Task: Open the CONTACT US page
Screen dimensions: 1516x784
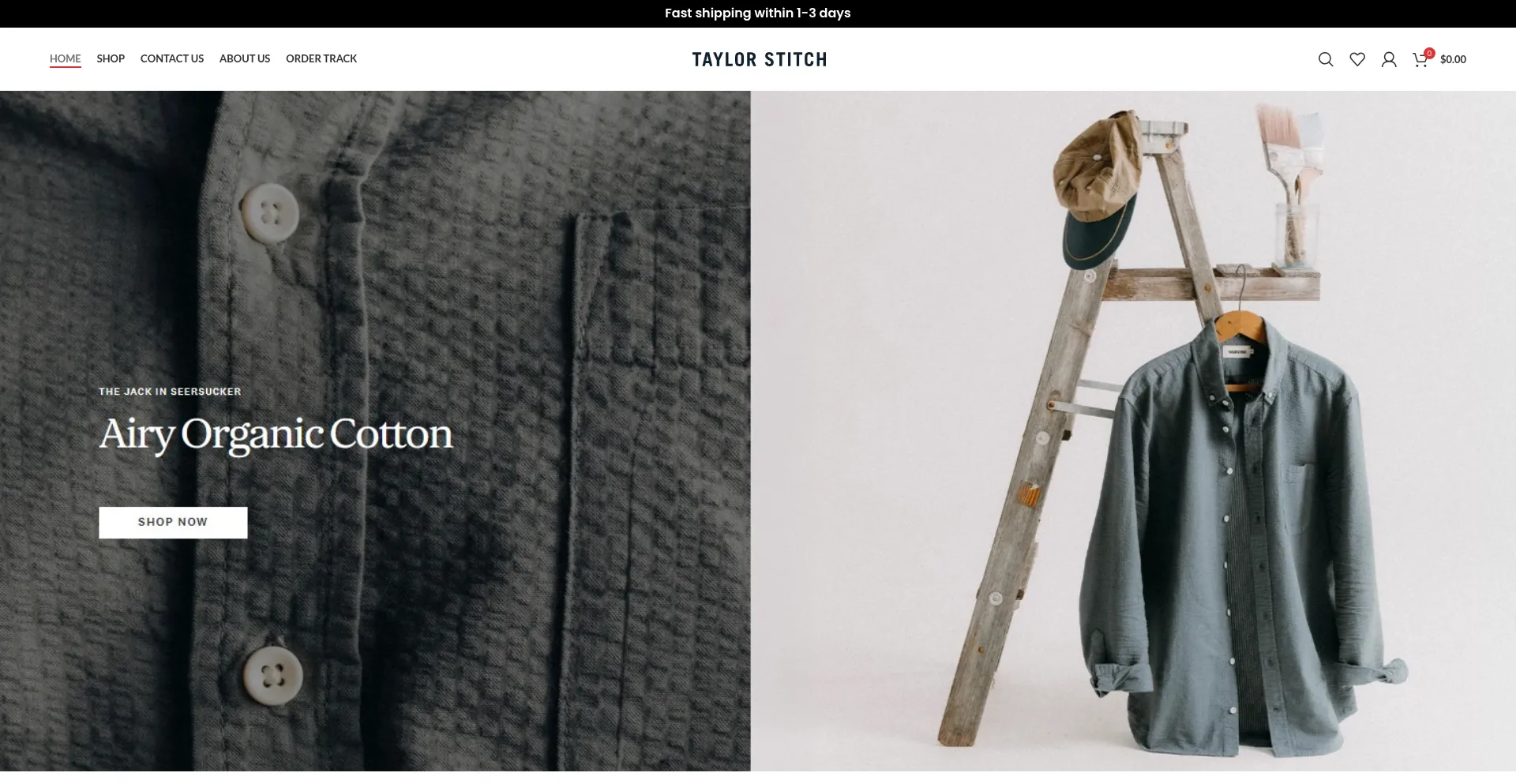Action: click(172, 58)
